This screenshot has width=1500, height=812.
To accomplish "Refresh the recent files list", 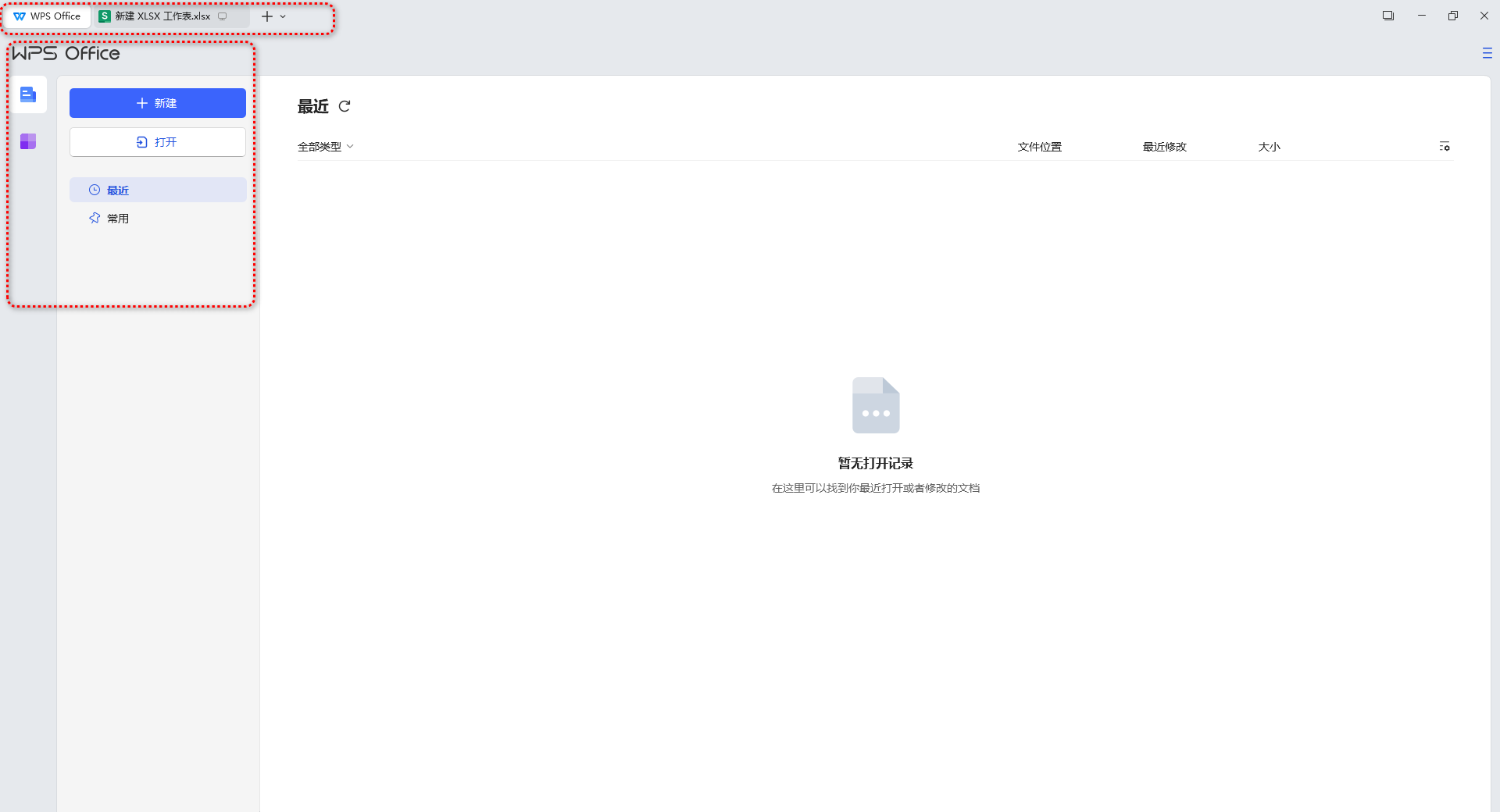I will point(345,106).
